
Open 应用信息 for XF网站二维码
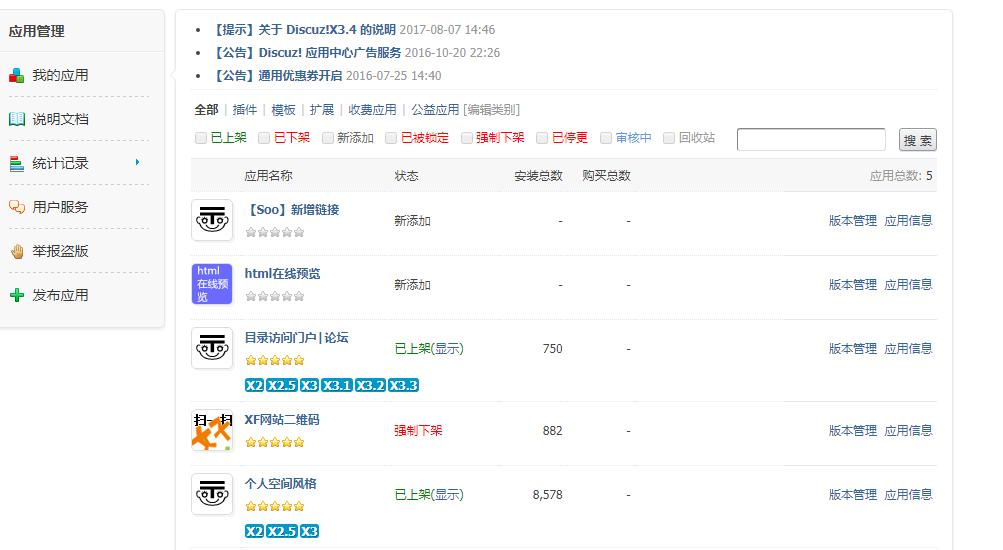[908, 430]
